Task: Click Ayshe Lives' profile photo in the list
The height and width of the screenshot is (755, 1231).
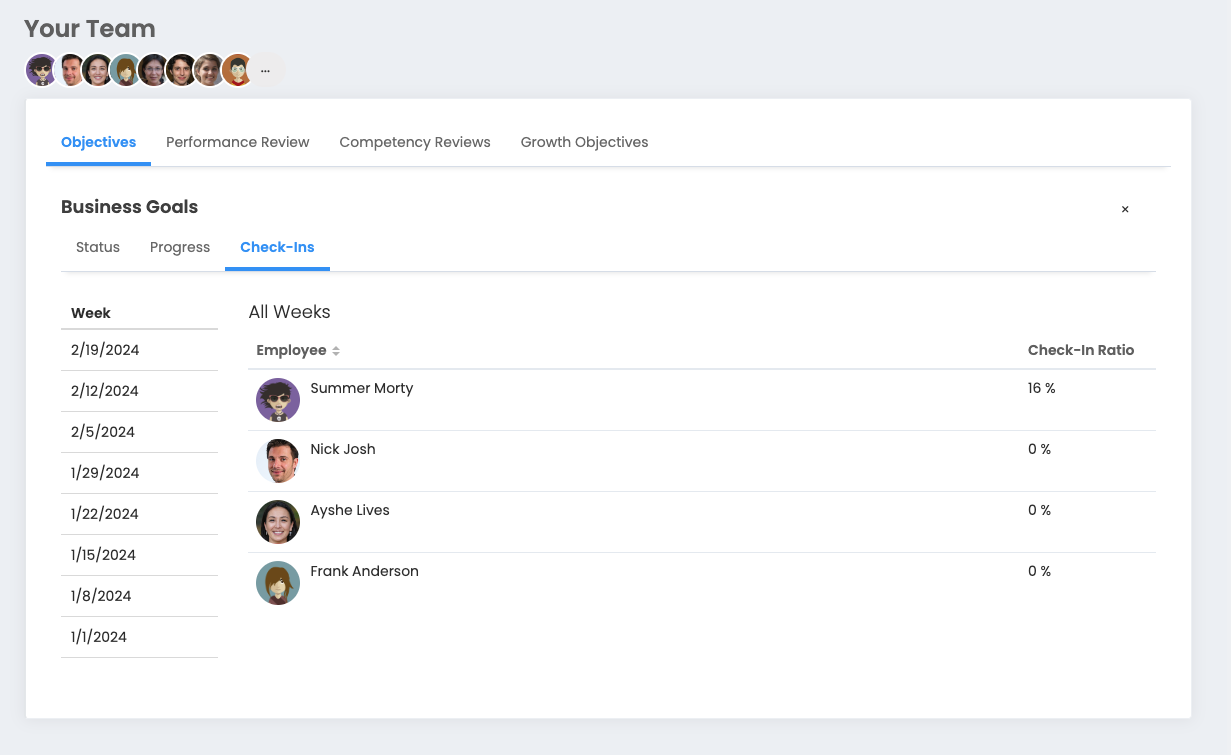Action: (x=278, y=522)
